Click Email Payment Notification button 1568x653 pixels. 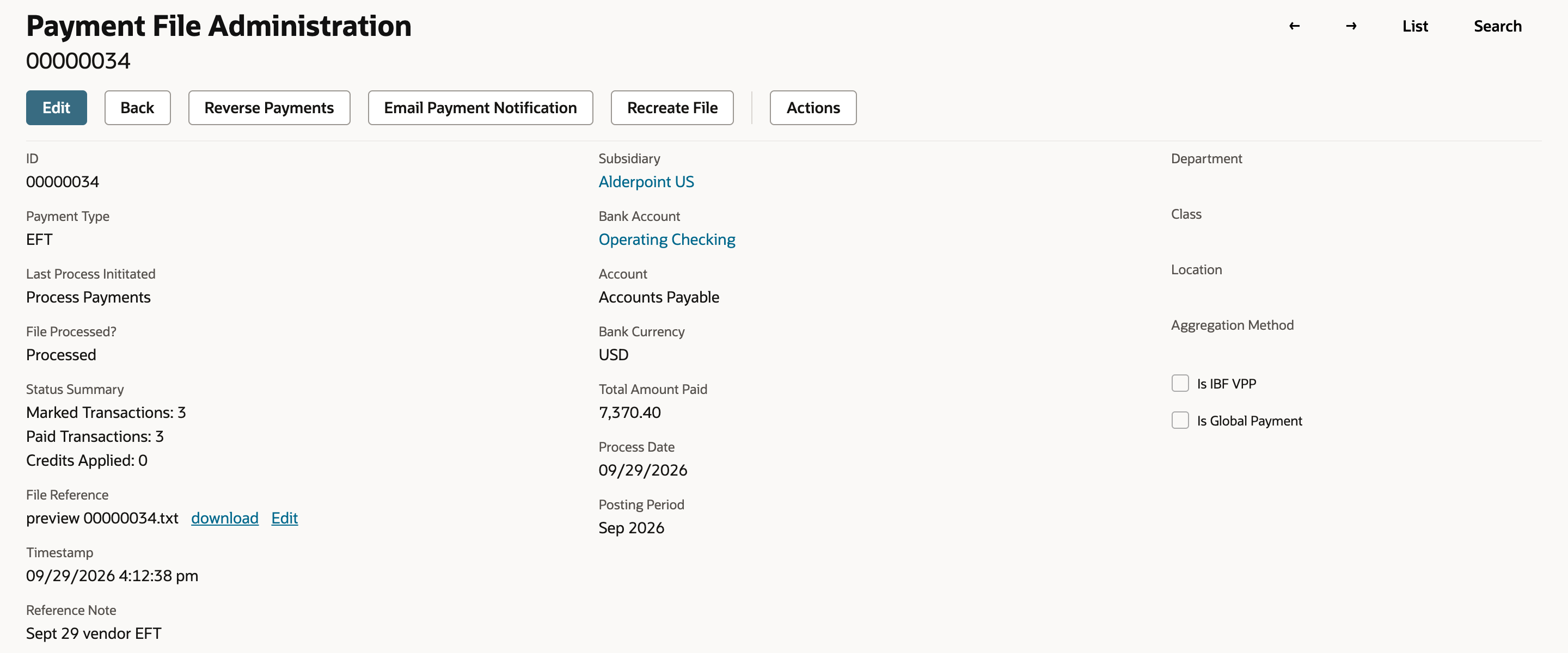(480, 108)
